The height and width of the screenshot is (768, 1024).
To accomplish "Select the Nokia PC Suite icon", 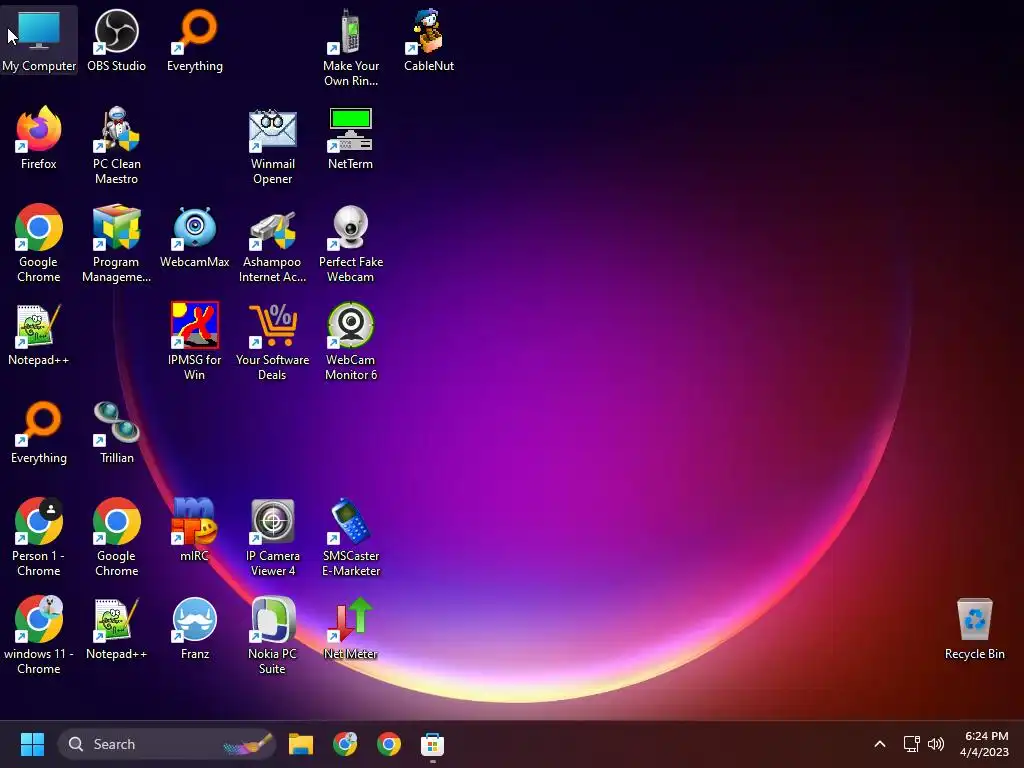I will pos(272,635).
